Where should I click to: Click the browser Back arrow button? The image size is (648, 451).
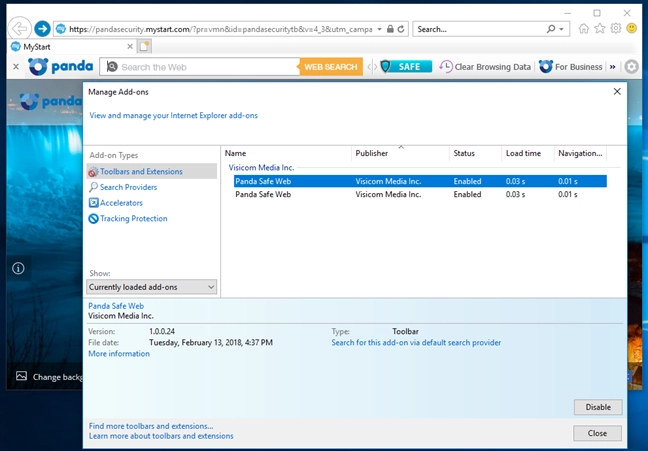[x=19, y=29]
